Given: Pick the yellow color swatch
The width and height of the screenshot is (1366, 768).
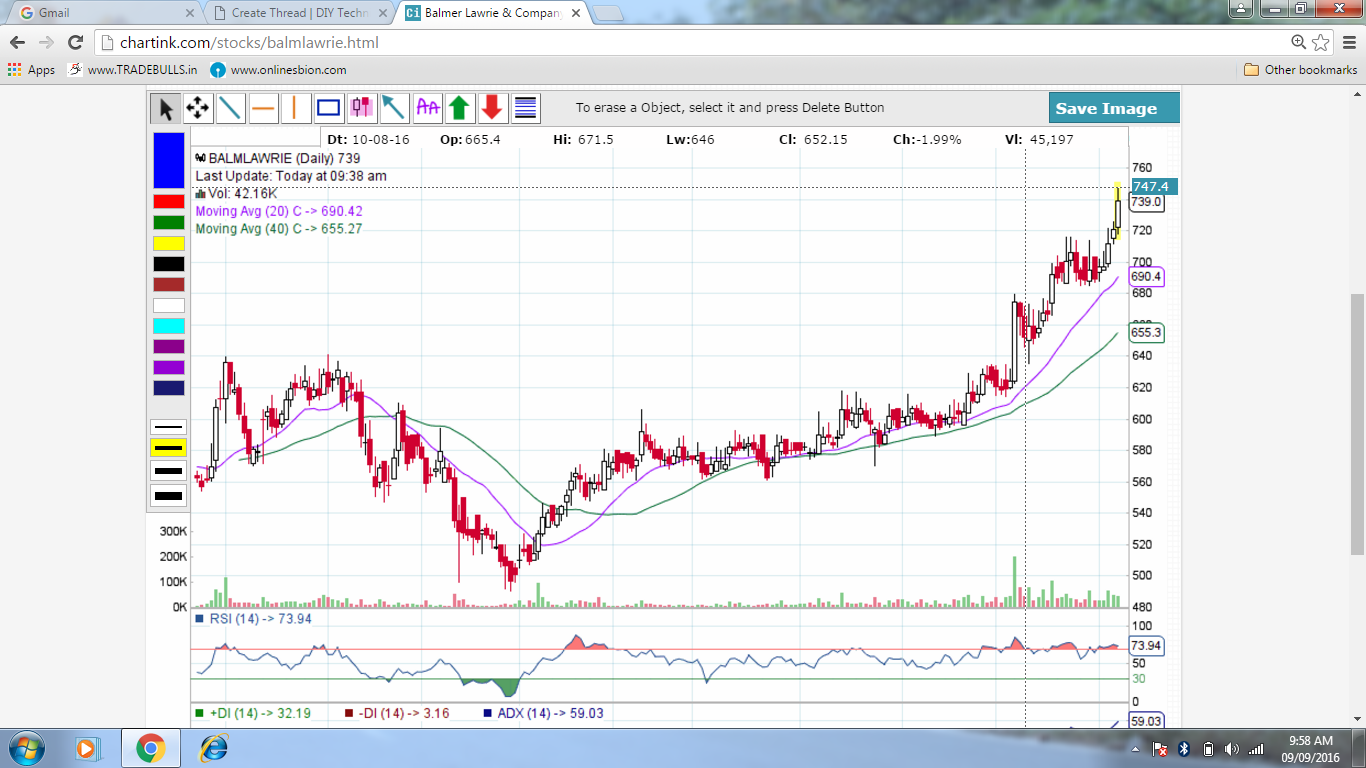Looking at the screenshot, I should 169,243.
